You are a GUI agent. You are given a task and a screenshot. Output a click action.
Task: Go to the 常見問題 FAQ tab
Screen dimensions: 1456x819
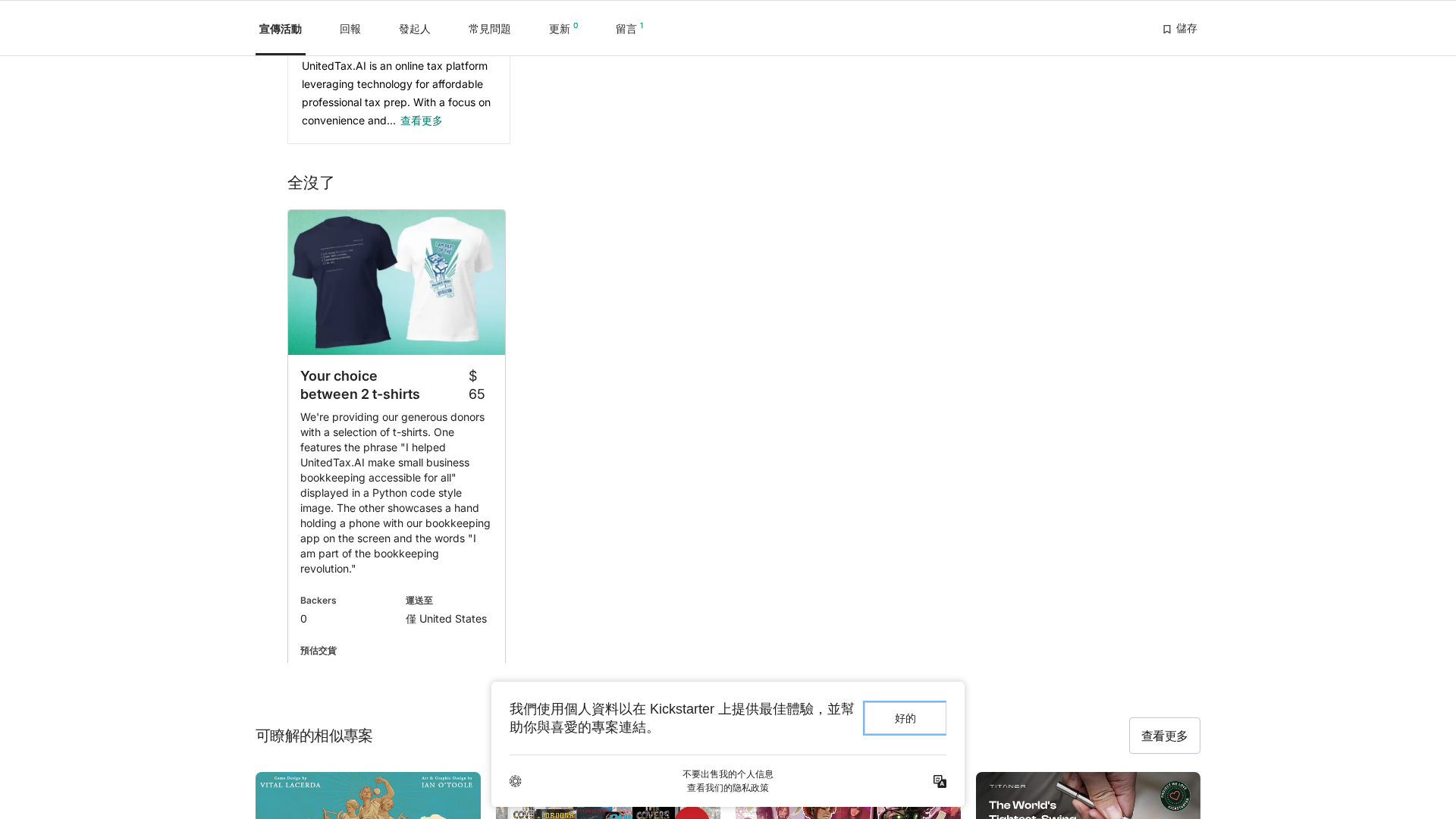point(489,29)
